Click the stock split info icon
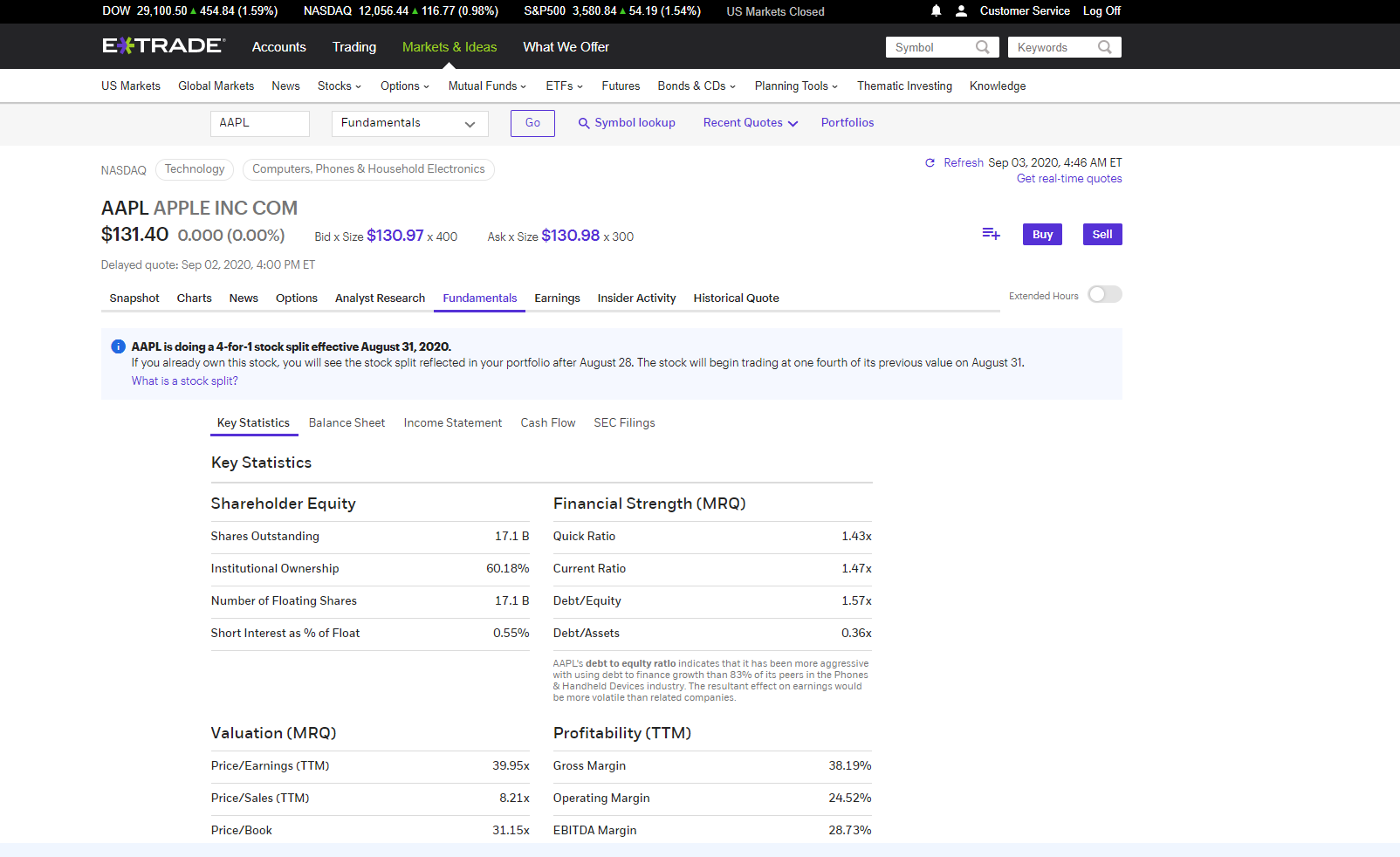 [118, 346]
